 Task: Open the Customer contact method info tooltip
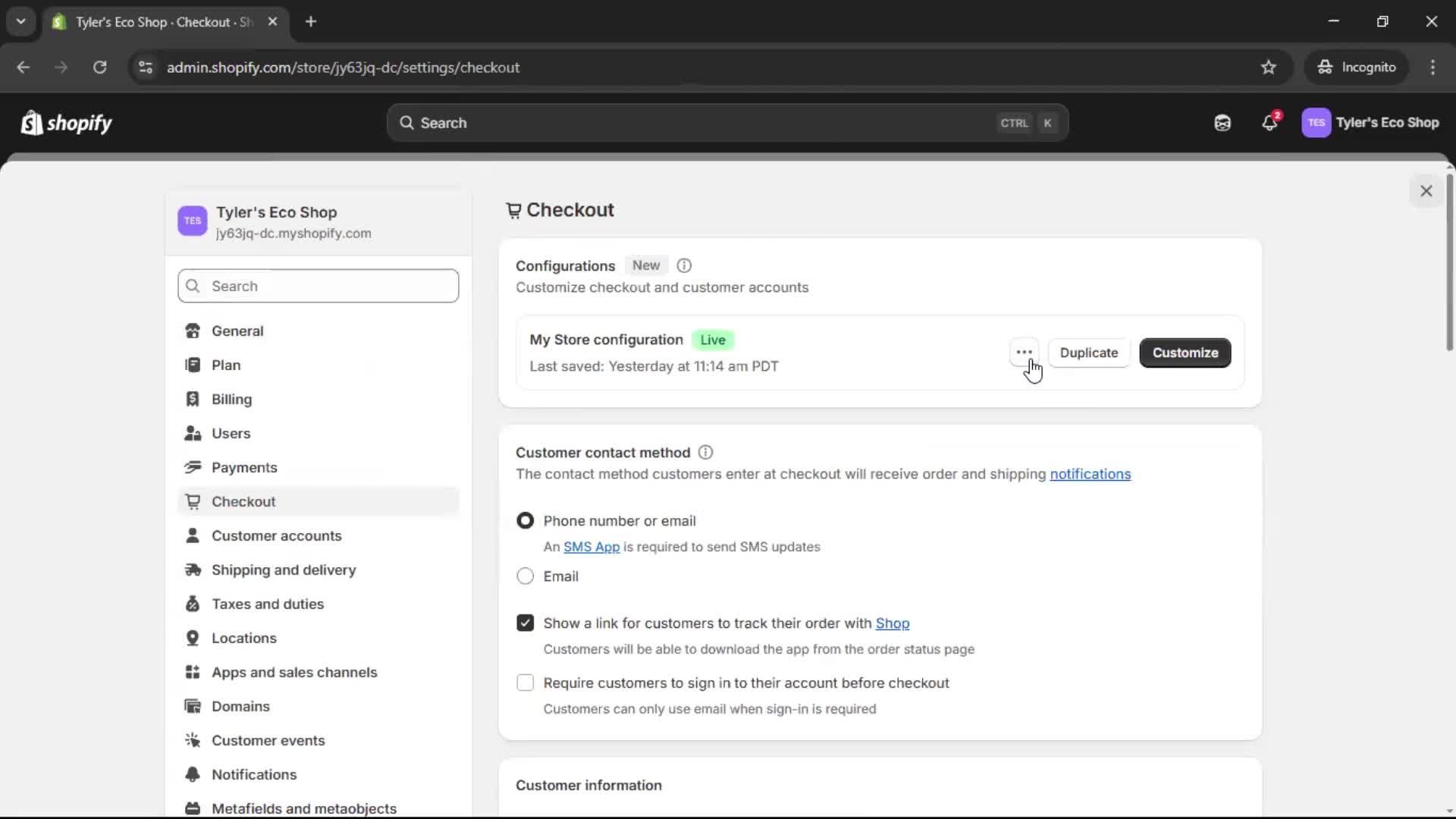(705, 452)
